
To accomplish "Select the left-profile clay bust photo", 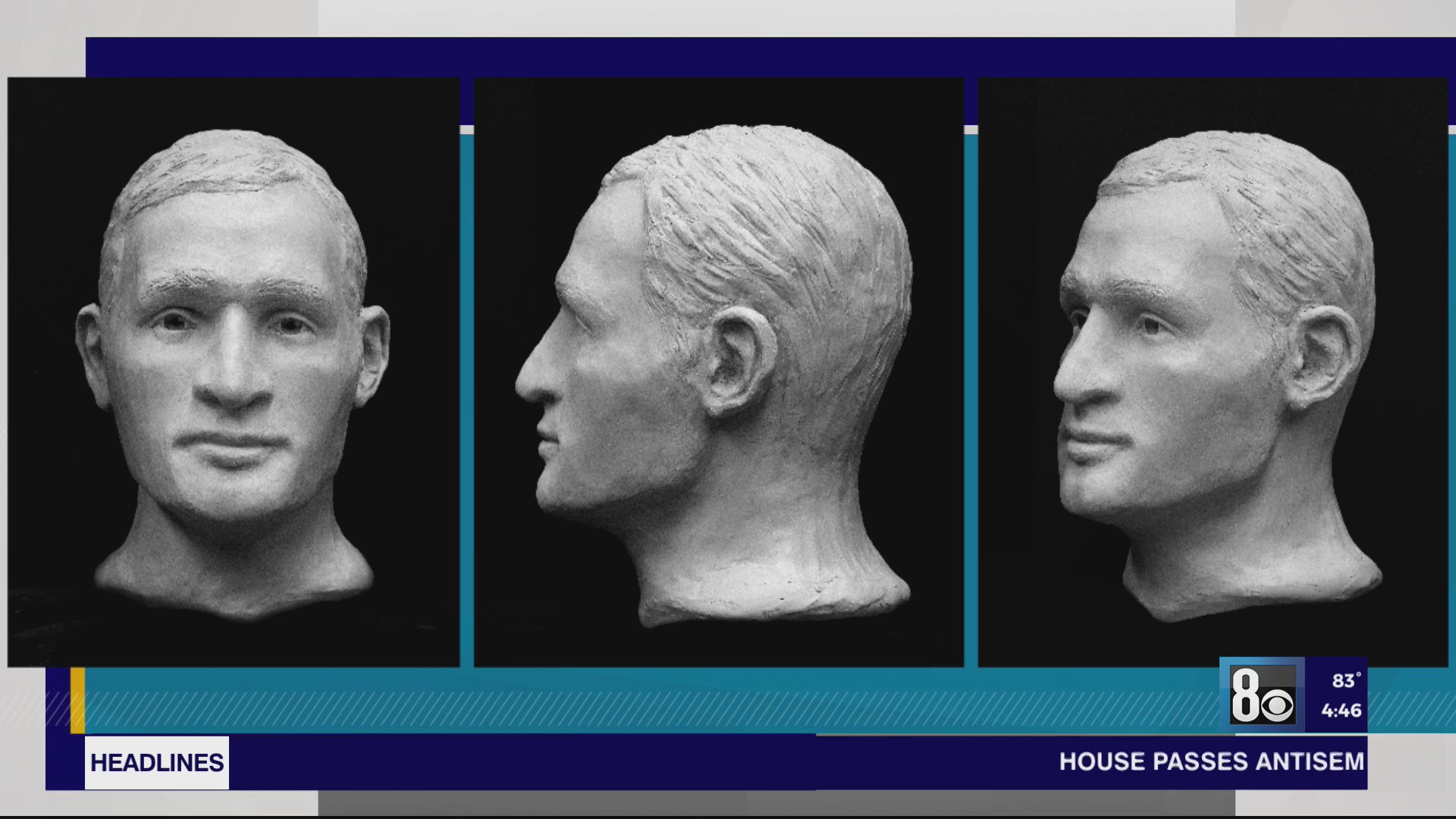I will click(x=718, y=372).
